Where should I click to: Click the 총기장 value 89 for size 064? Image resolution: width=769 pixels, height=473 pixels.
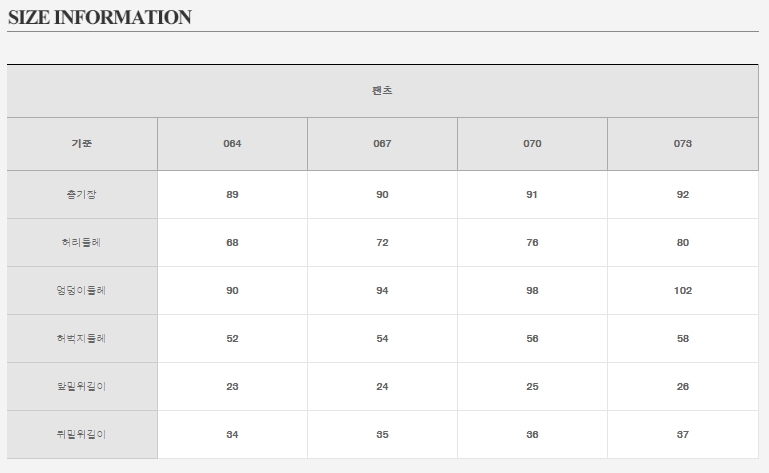tap(232, 195)
